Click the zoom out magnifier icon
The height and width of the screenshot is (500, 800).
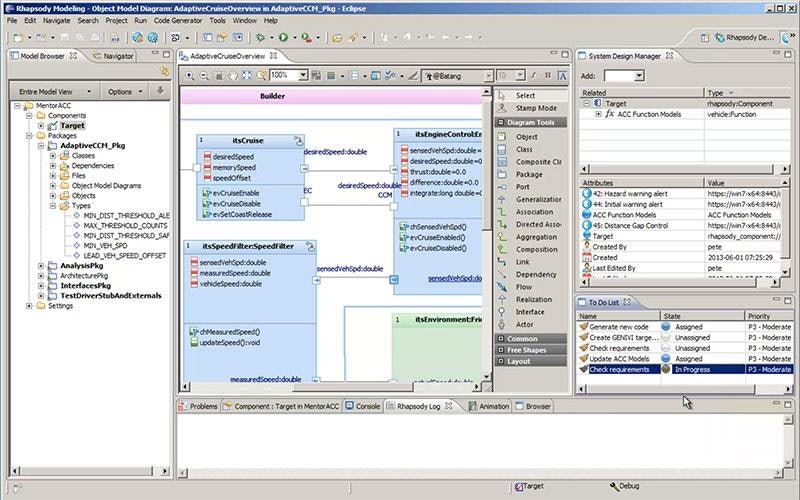[204, 76]
